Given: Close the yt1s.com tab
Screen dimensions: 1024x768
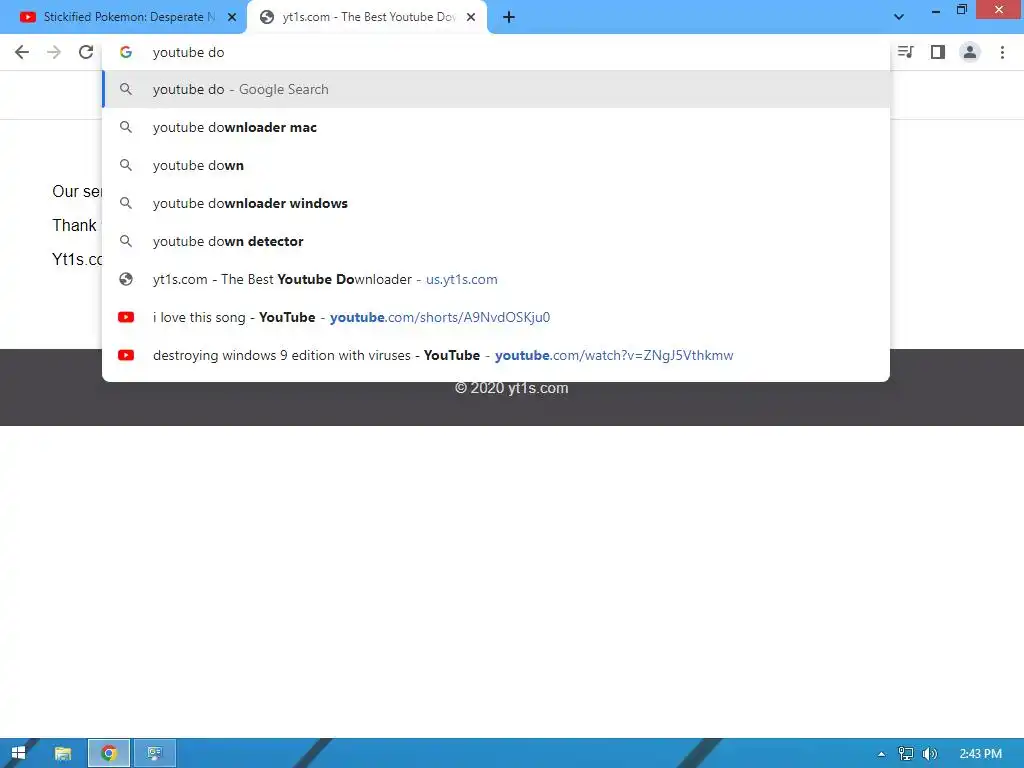Looking at the screenshot, I should [x=471, y=18].
